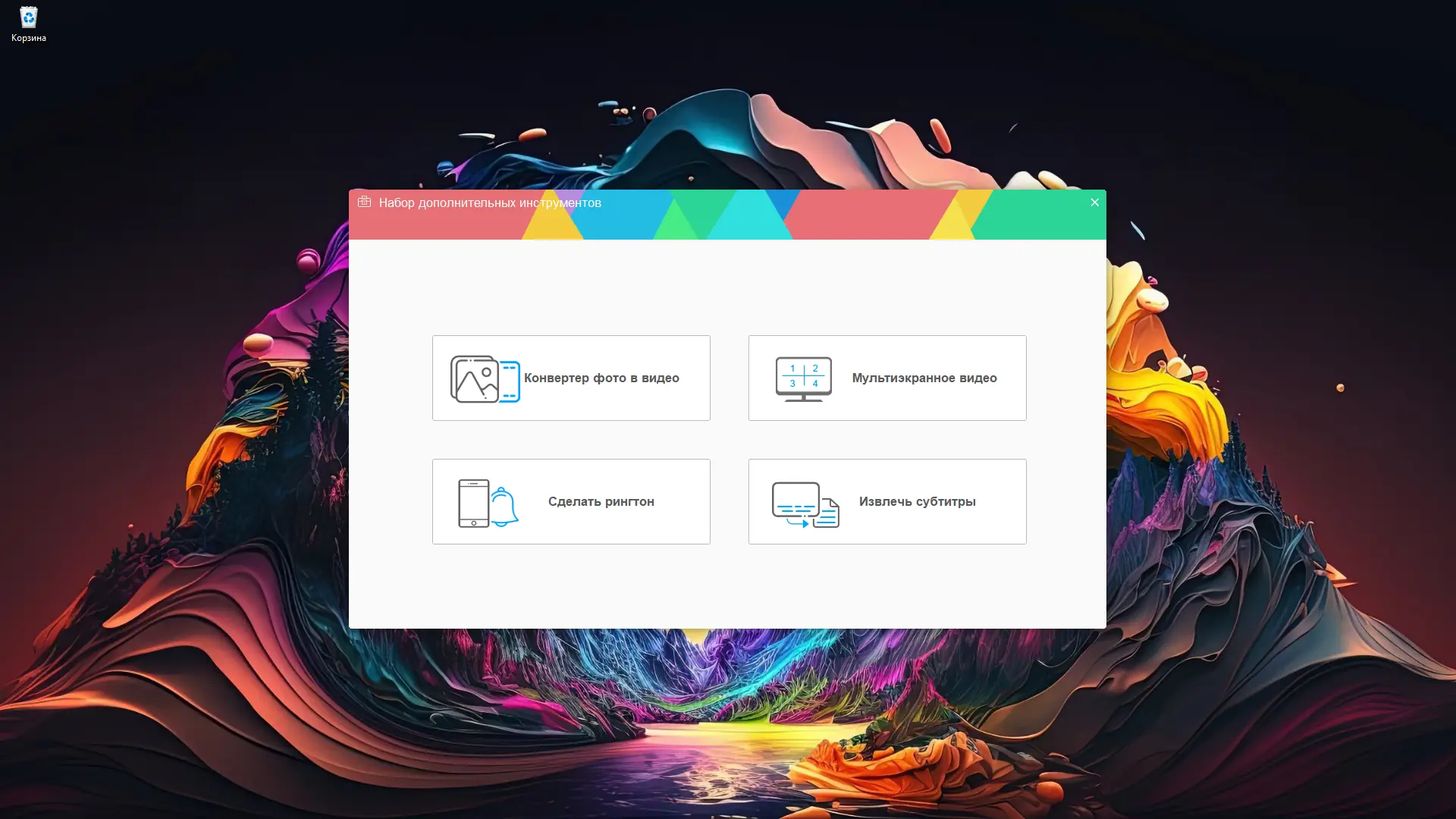Launch Мультиэкранное видео tool
Screen dimensions: 1456x819
[x=924, y=378]
